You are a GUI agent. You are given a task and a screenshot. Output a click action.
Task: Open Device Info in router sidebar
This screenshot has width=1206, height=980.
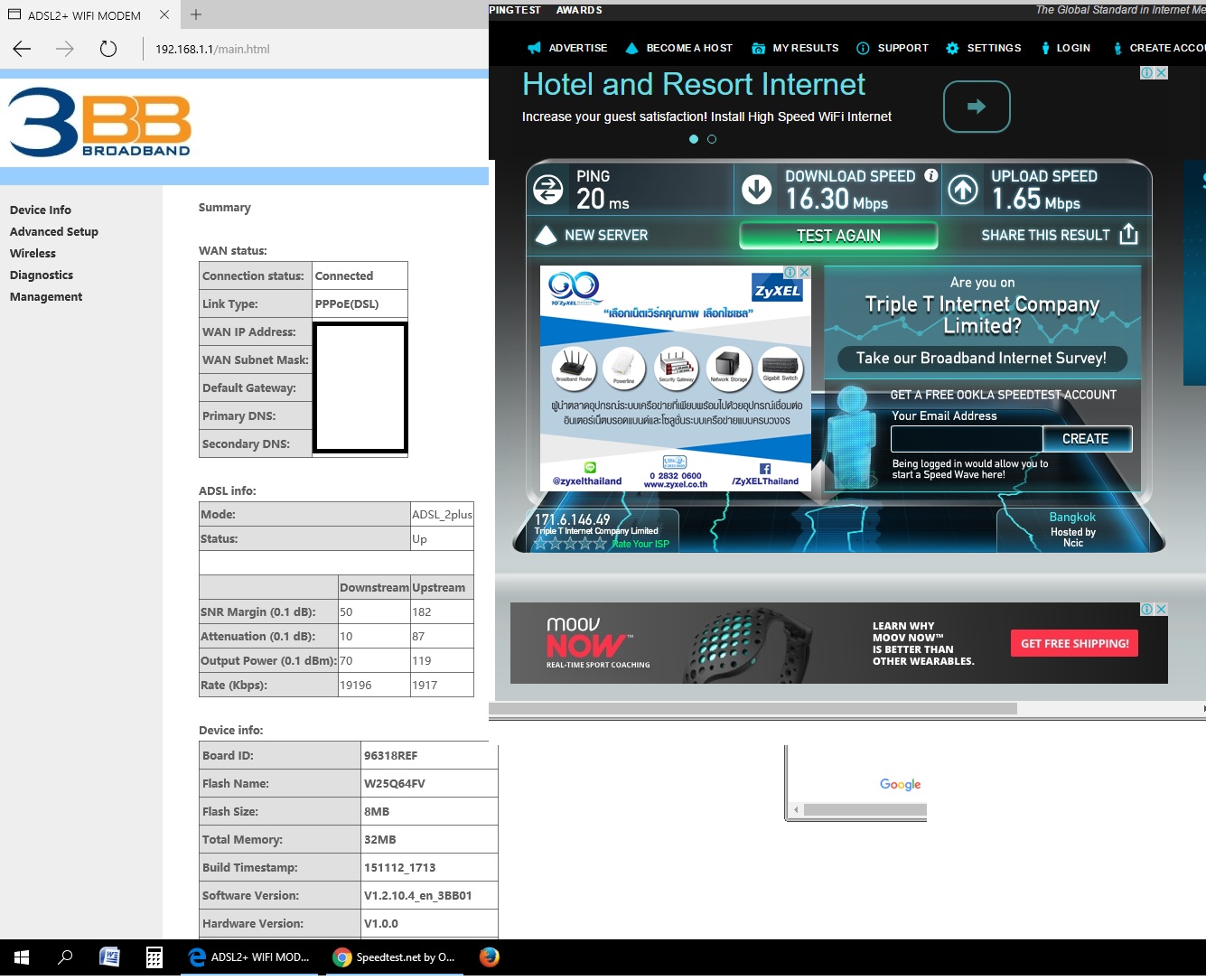(x=41, y=210)
